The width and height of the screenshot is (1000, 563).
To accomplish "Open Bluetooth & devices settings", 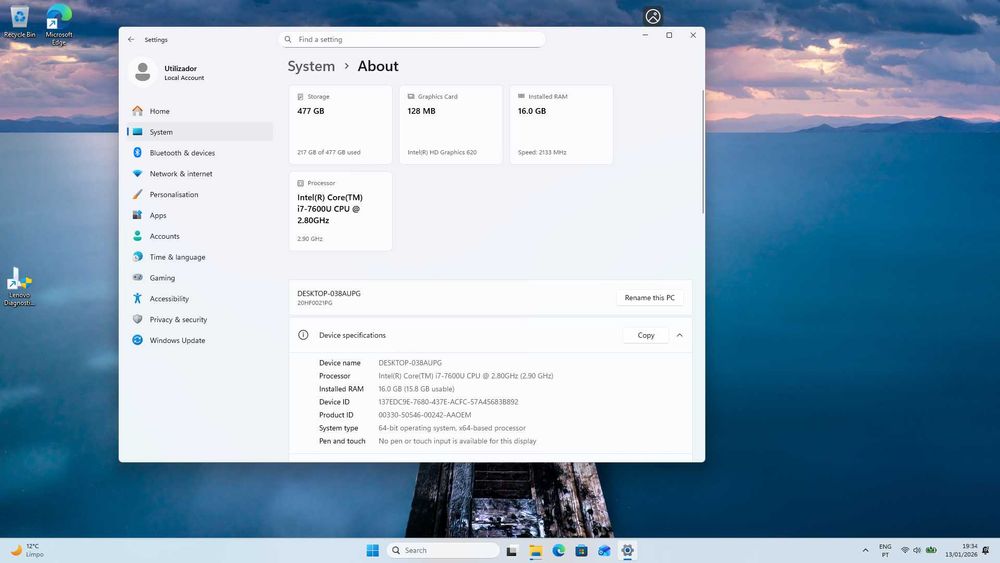I will point(200,153).
